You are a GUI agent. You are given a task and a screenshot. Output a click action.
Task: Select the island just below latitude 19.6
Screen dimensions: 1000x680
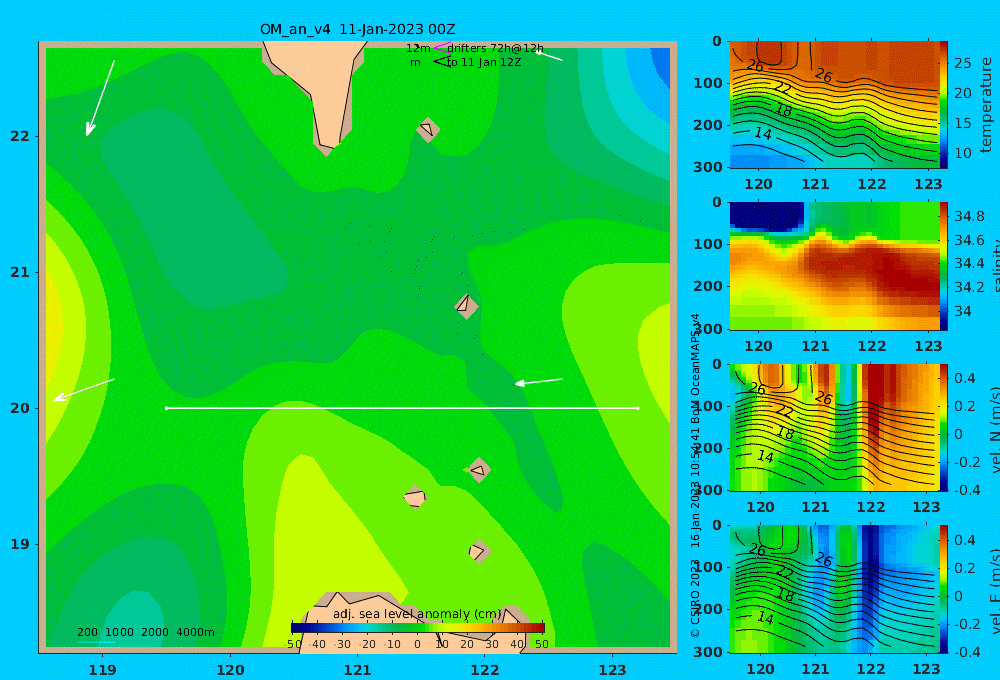tap(479, 470)
